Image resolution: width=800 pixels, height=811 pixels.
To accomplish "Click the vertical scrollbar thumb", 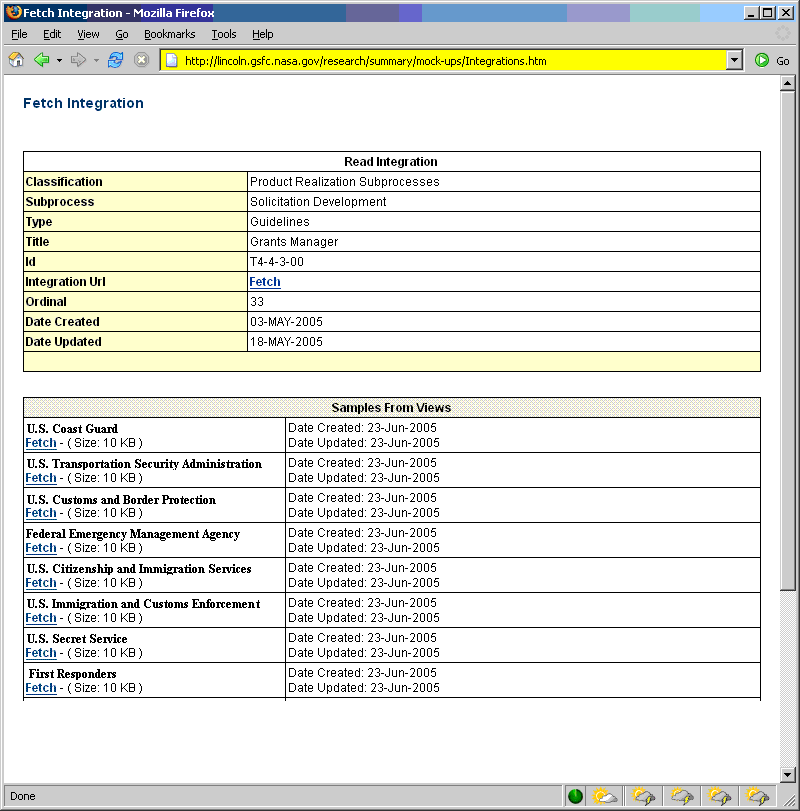I will [788, 340].
